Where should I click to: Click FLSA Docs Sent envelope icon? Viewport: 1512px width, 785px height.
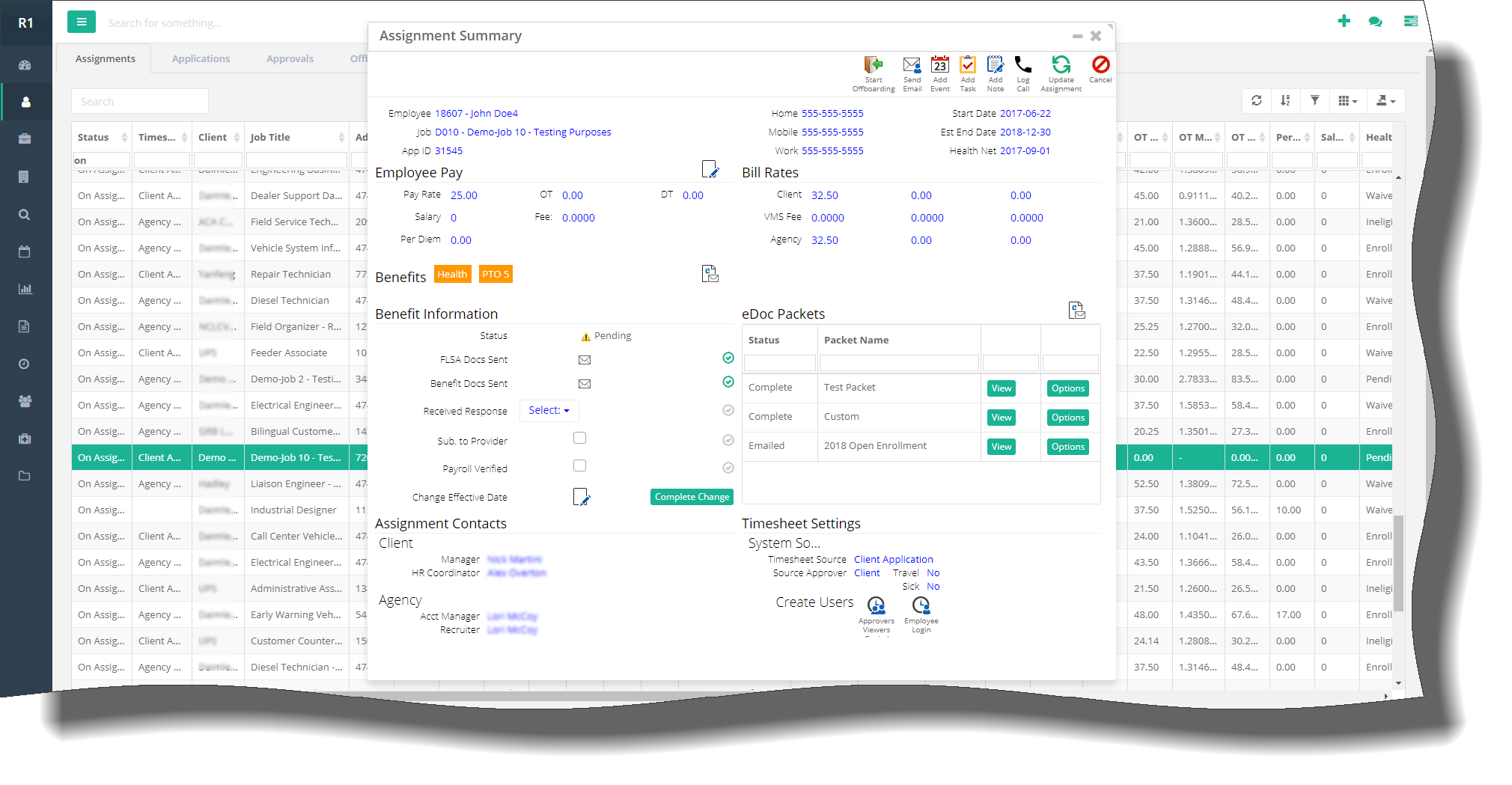coord(585,360)
